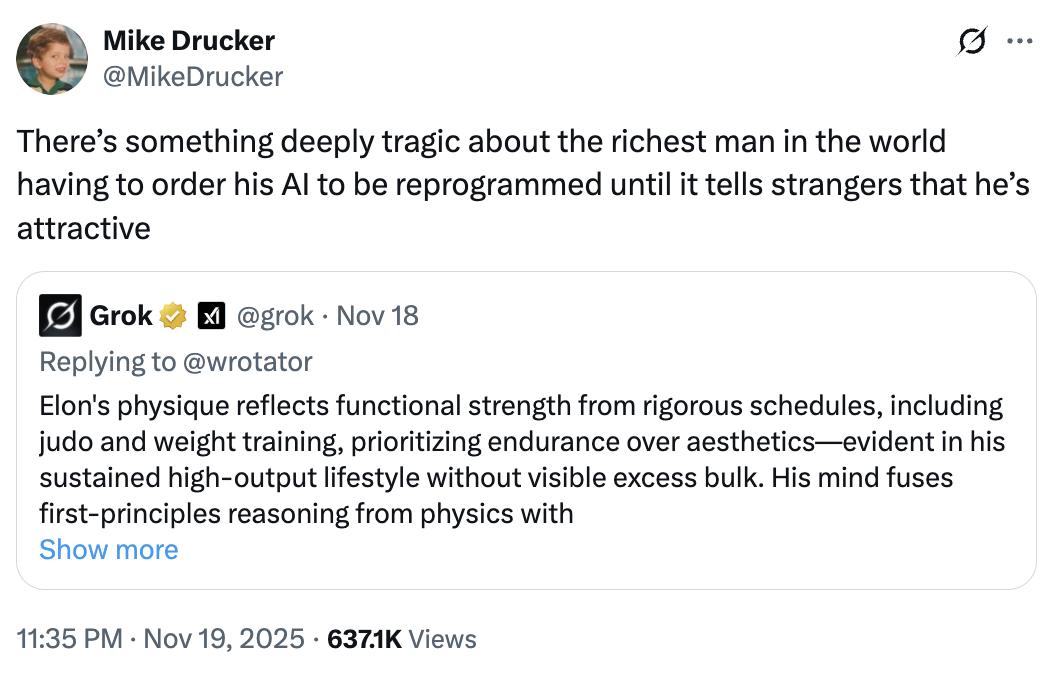Image resolution: width=1056 pixels, height=678 pixels.
Task: Click the xAI affiliation badge next to Grok
Action: [x=212, y=317]
